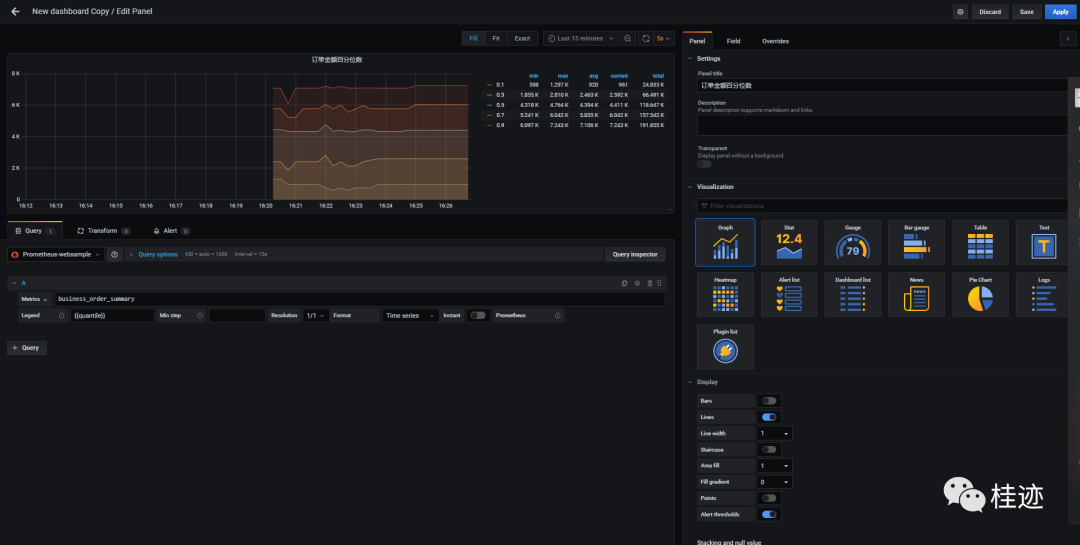1080x545 pixels.
Task: Select the News visualization
Action: point(917,294)
